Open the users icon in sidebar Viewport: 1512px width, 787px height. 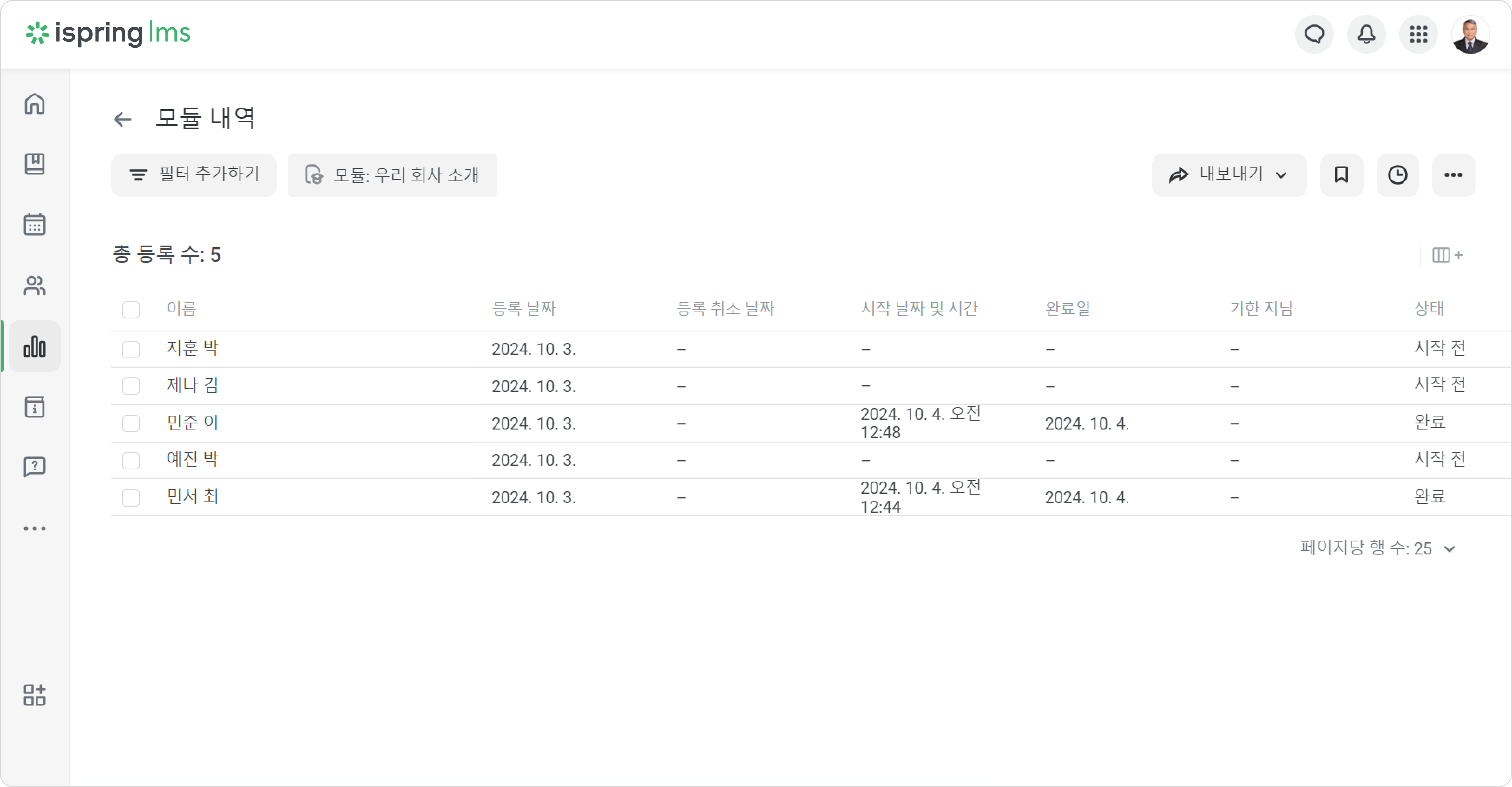point(35,286)
